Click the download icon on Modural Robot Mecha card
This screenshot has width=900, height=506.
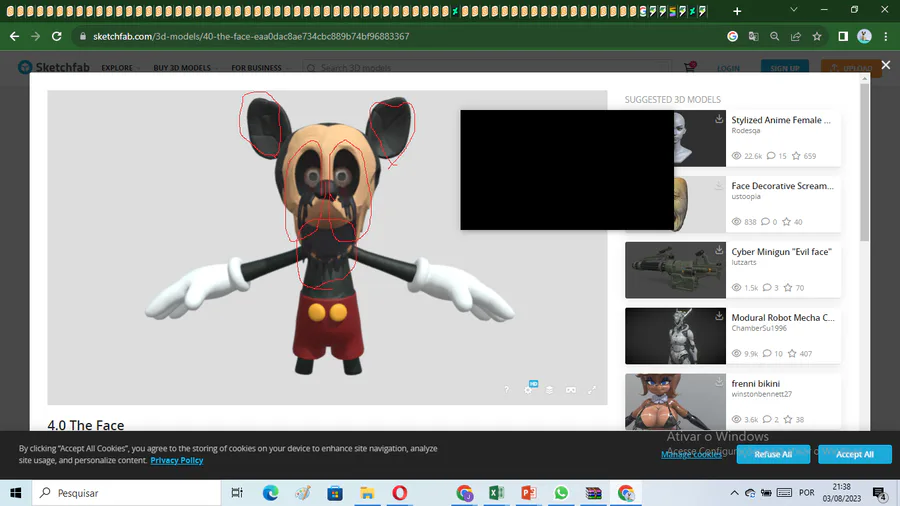(x=719, y=316)
